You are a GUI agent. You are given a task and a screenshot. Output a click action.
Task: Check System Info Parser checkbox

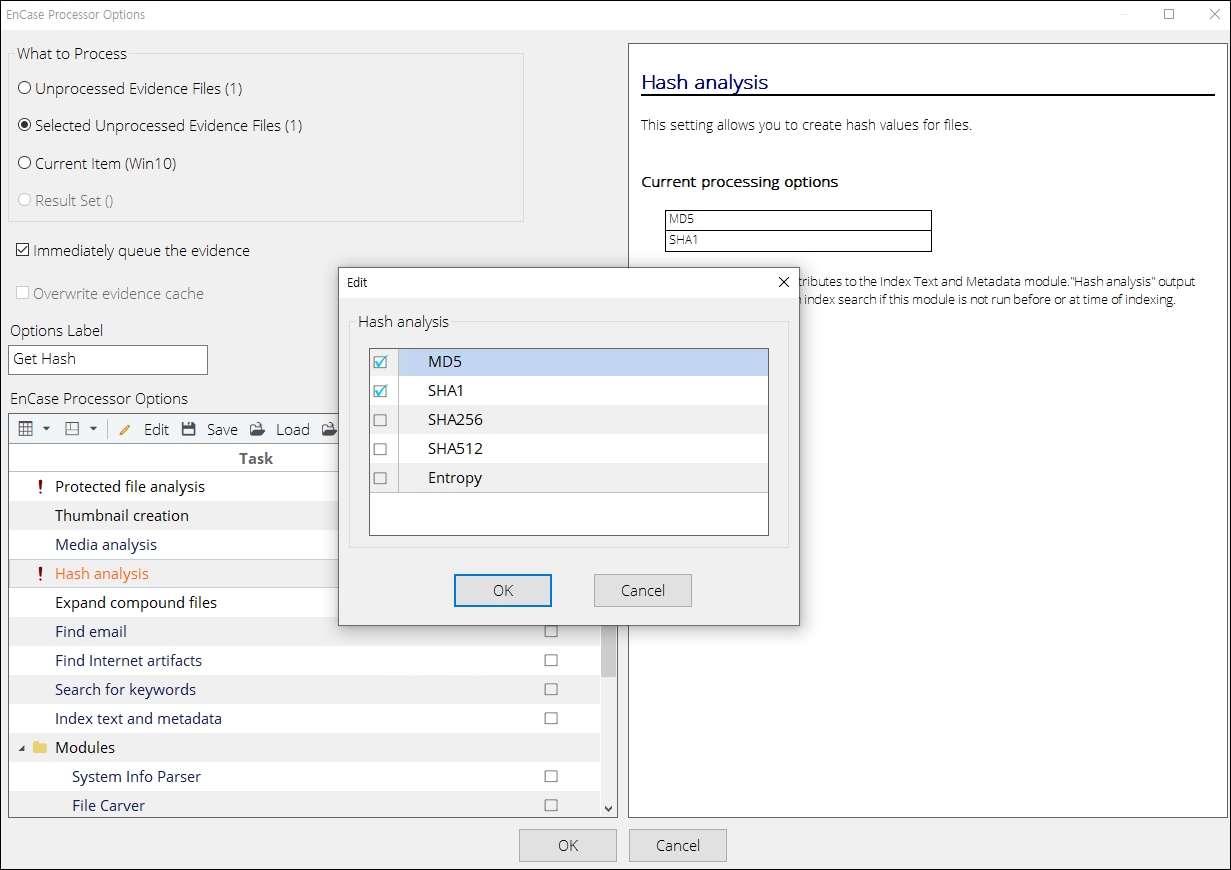coord(551,777)
